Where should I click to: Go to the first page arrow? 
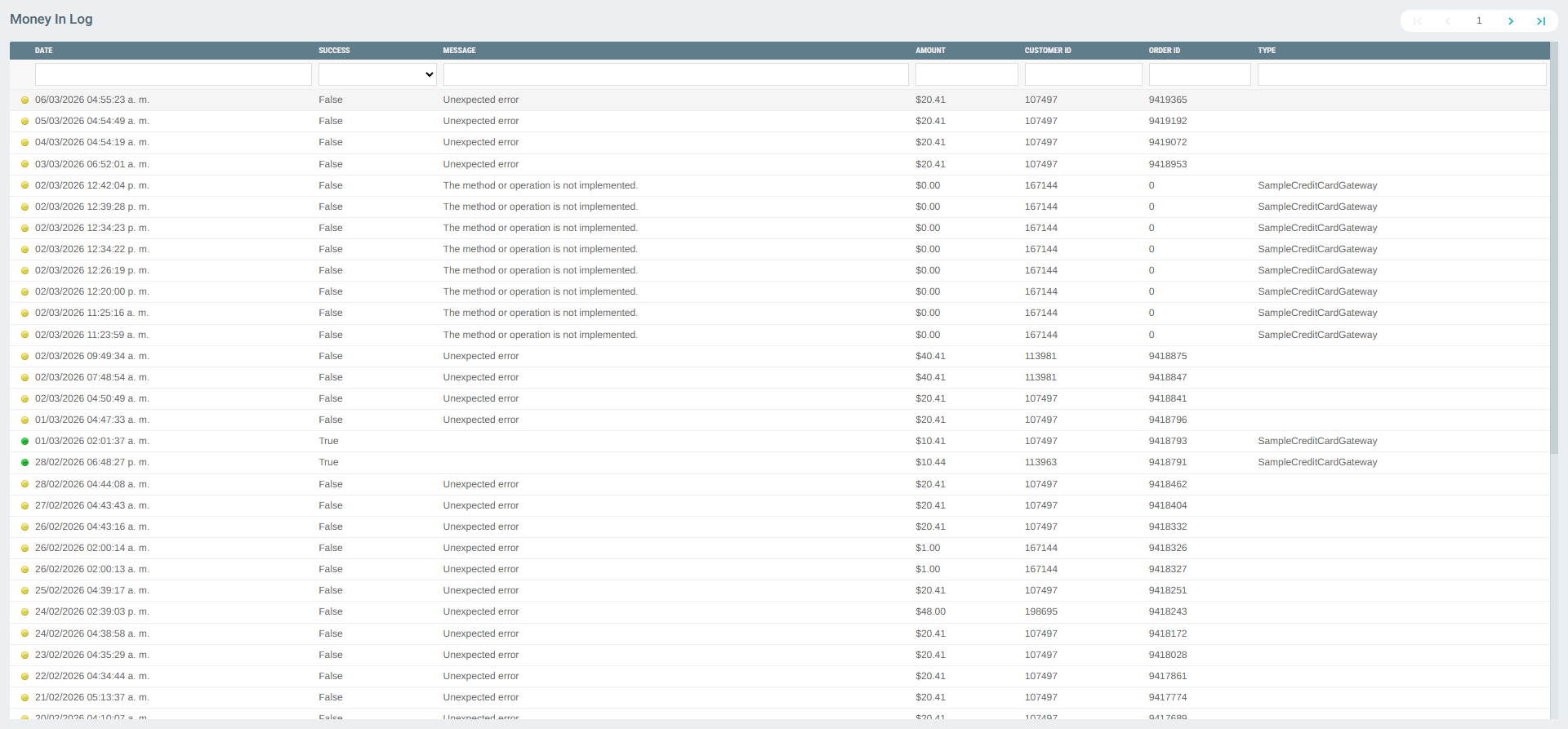(x=1418, y=21)
